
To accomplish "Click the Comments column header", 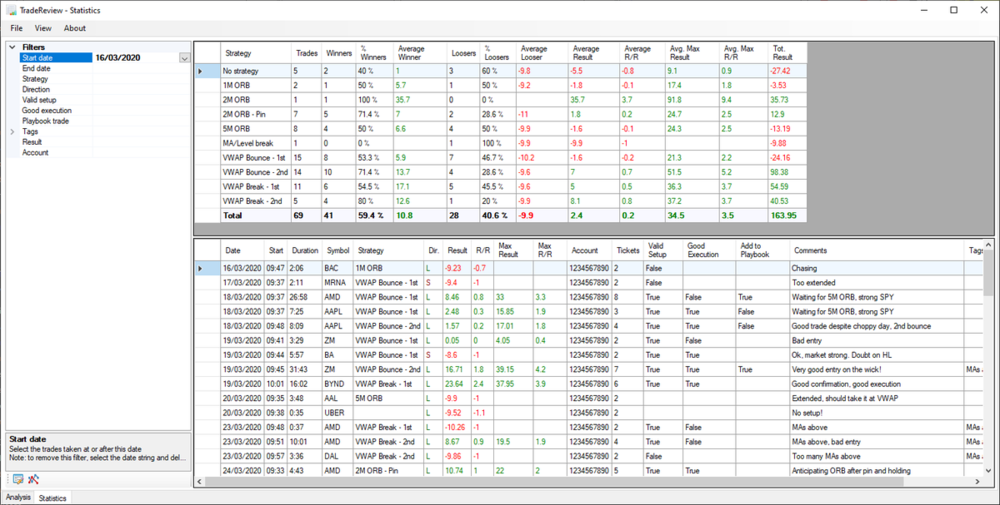I will pos(812,250).
